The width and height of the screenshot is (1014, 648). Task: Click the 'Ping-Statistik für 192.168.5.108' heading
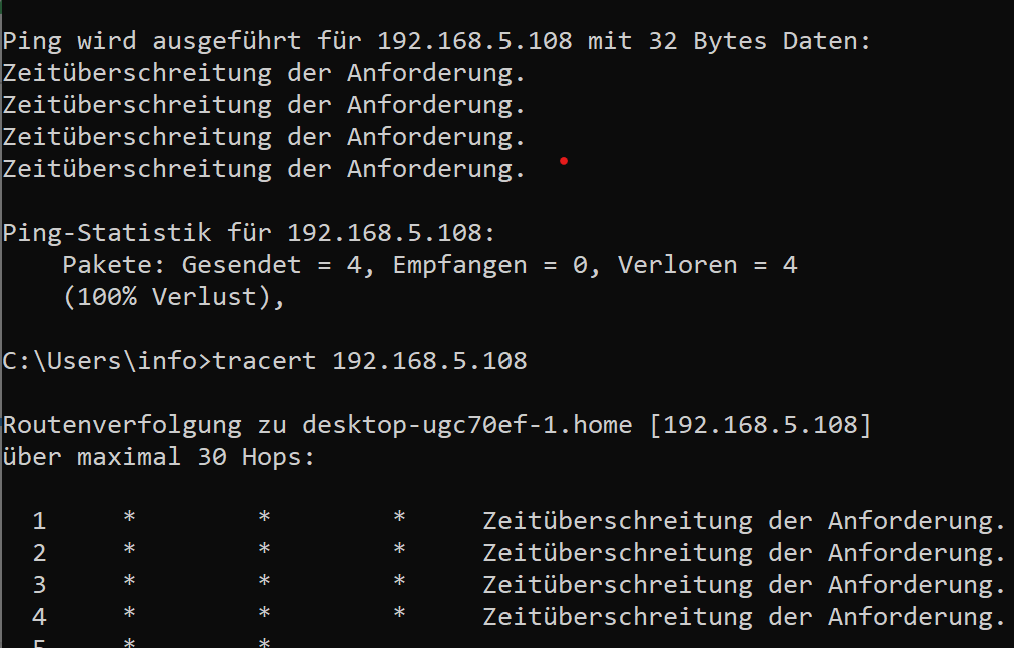point(249,233)
